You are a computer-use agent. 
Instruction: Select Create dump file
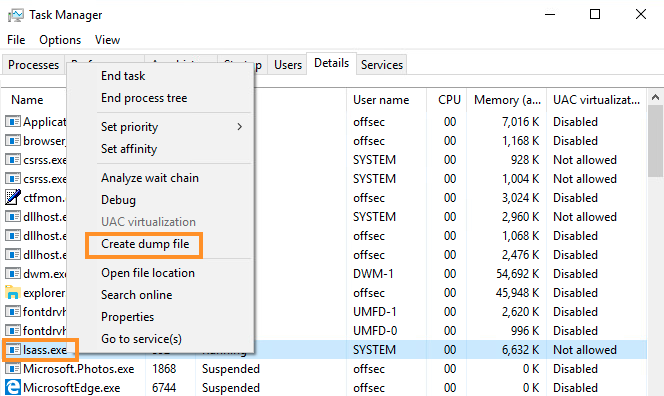(x=145, y=244)
